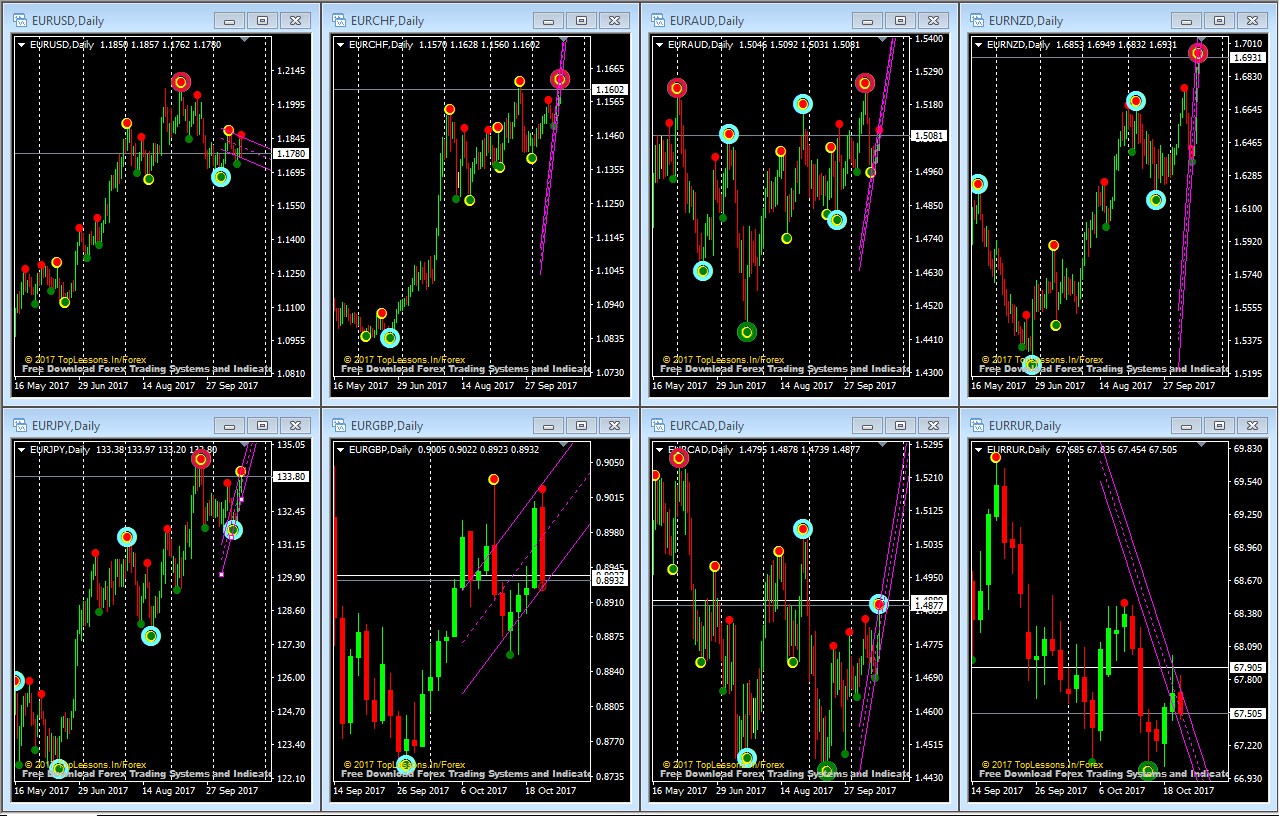Select the EURUSD current price label 1.1780
Viewport: 1279px width, 816px height.
[290, 153]
